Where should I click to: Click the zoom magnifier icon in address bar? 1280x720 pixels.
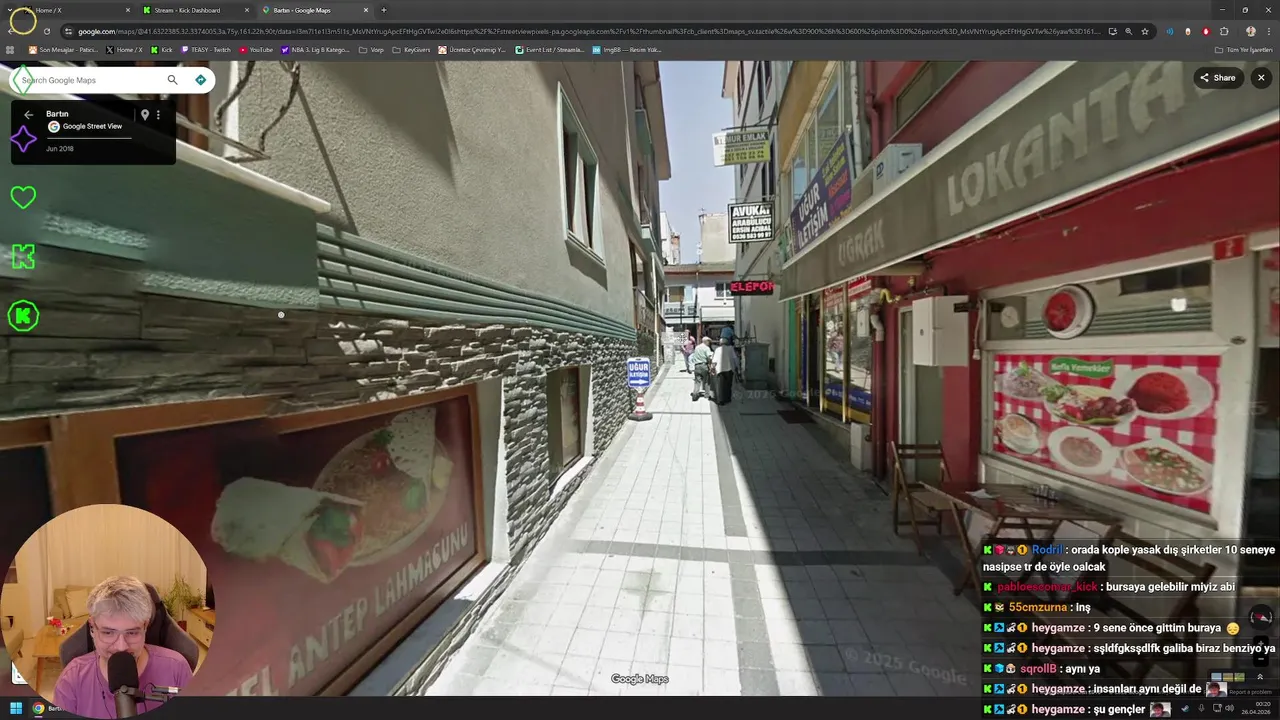pos(1129,31)
